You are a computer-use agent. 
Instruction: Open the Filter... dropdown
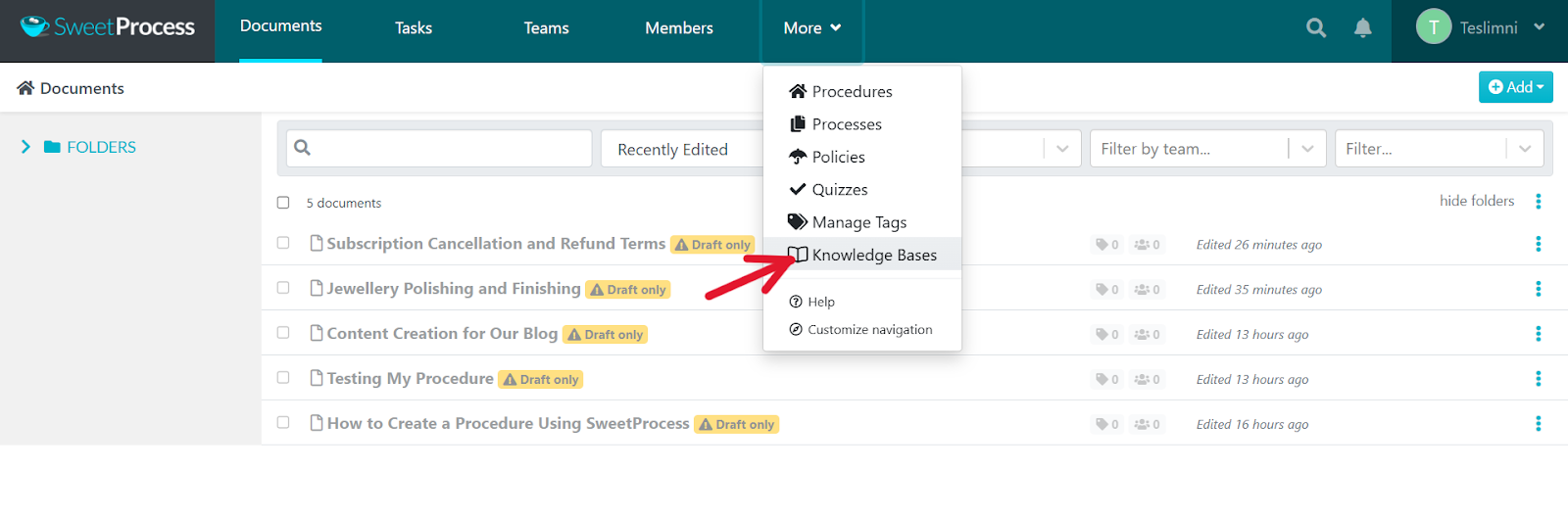[x=1439, y=149]
